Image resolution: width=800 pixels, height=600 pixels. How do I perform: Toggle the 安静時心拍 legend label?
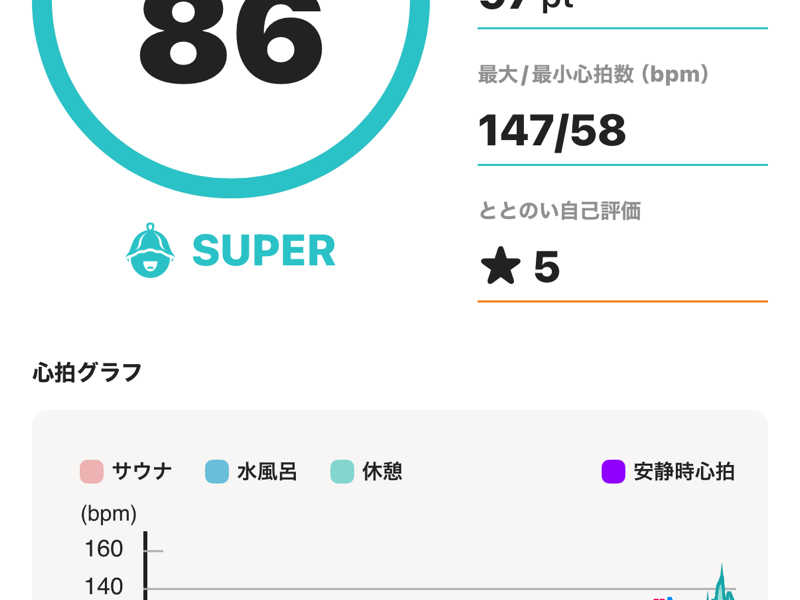684,471
